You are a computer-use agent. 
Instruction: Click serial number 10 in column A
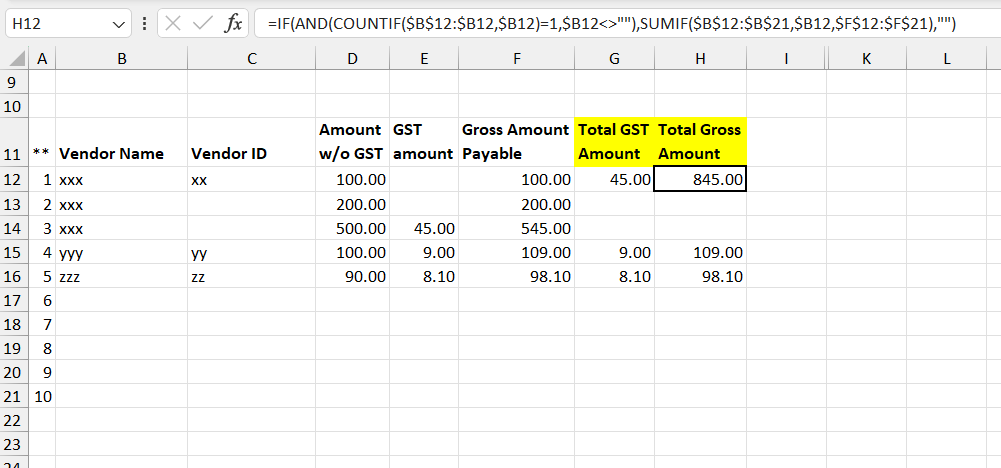42,396
